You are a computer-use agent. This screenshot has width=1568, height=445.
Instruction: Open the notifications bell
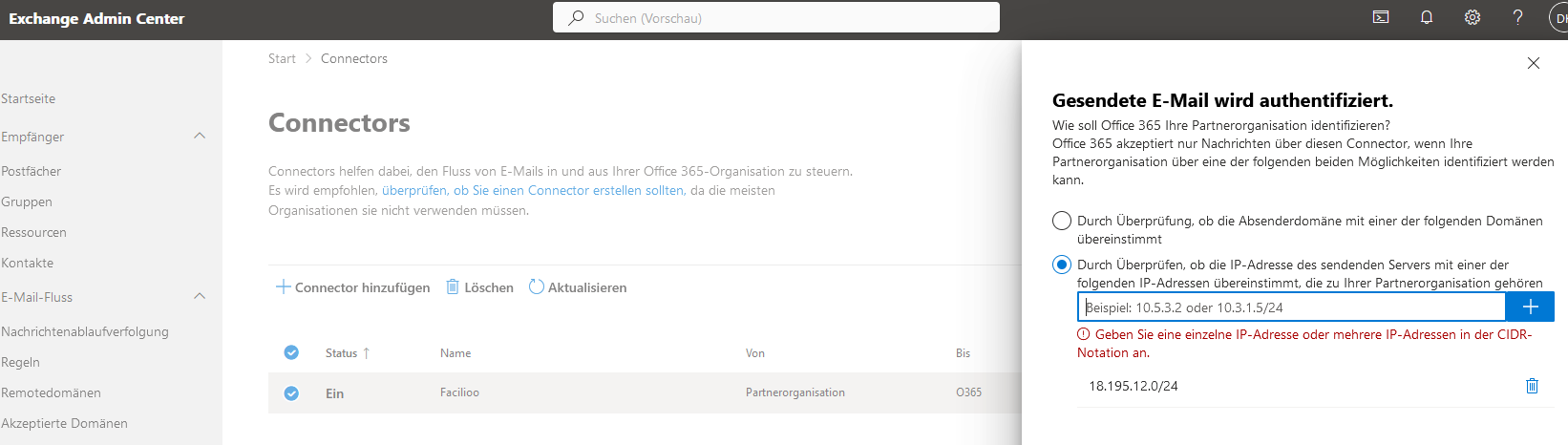tap(1427, 17)
